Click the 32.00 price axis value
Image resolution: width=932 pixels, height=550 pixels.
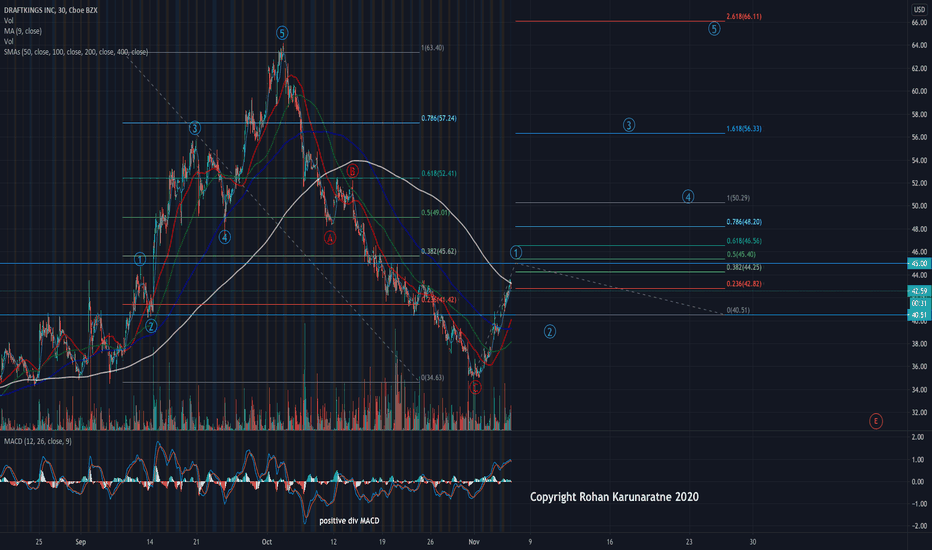pos(919,412)
